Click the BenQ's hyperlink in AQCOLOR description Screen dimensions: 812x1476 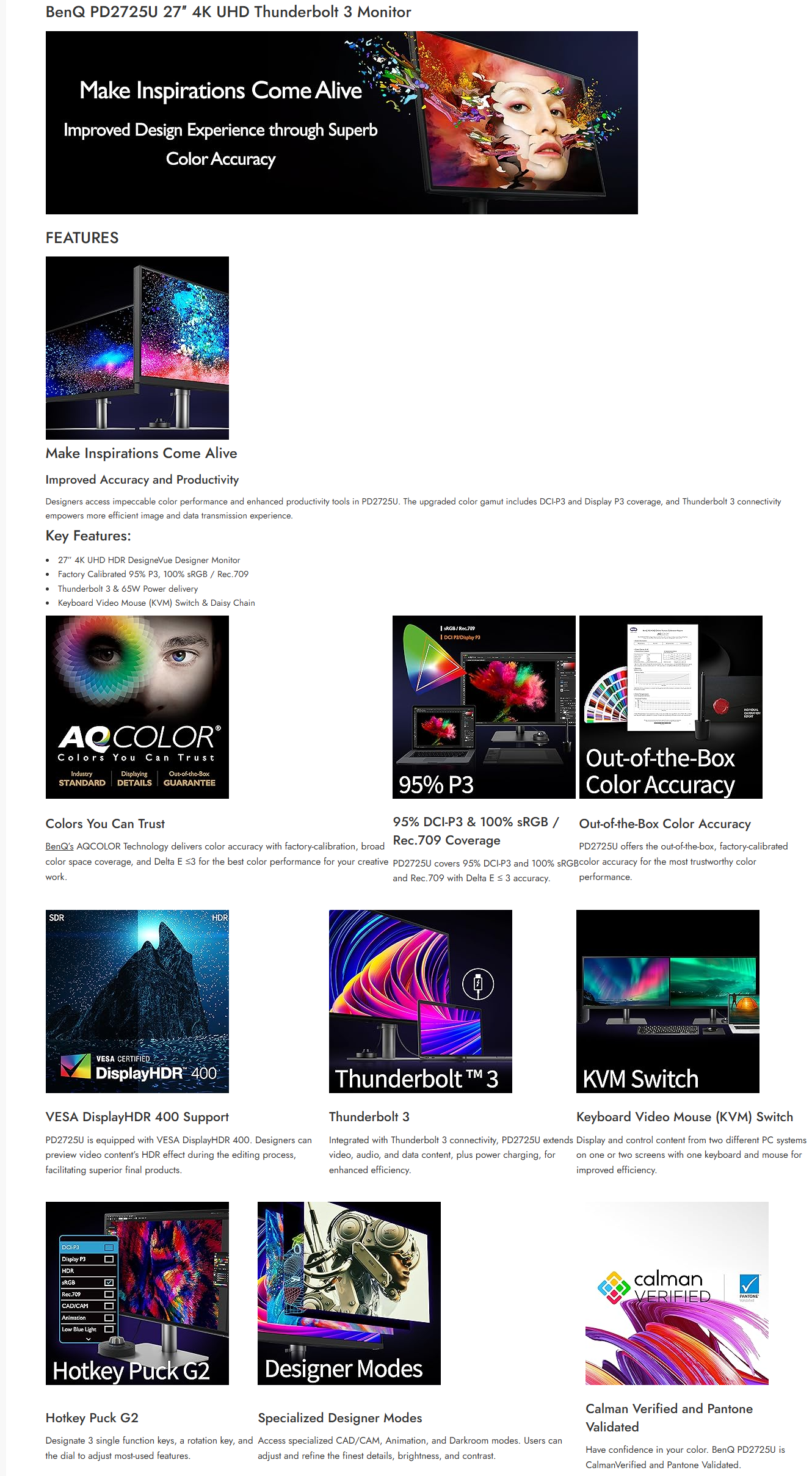pos(59,846)
